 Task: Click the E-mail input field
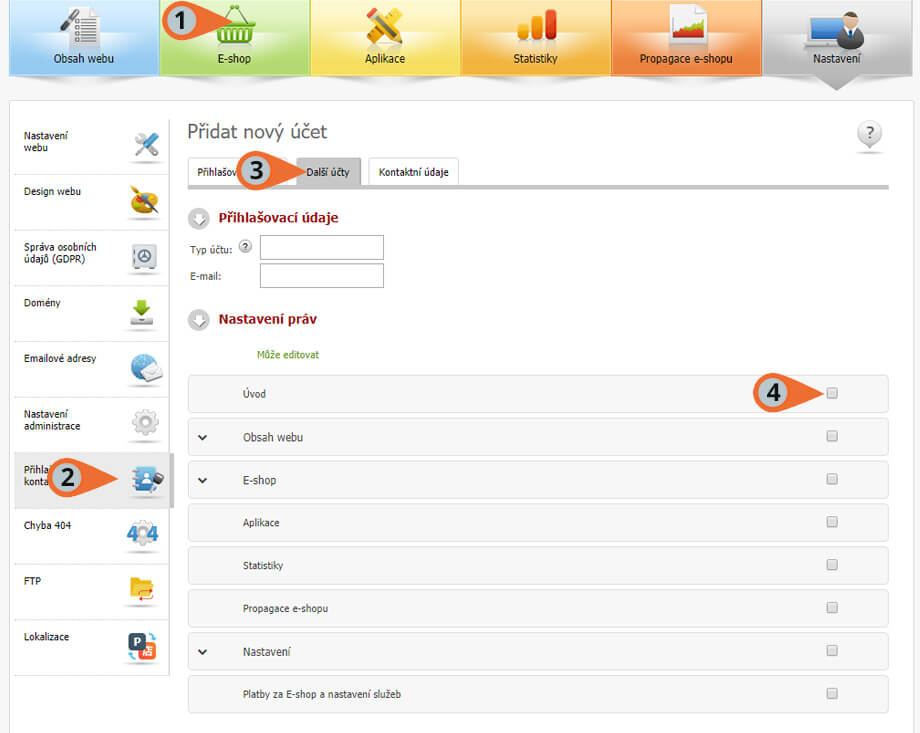point(321,276)
